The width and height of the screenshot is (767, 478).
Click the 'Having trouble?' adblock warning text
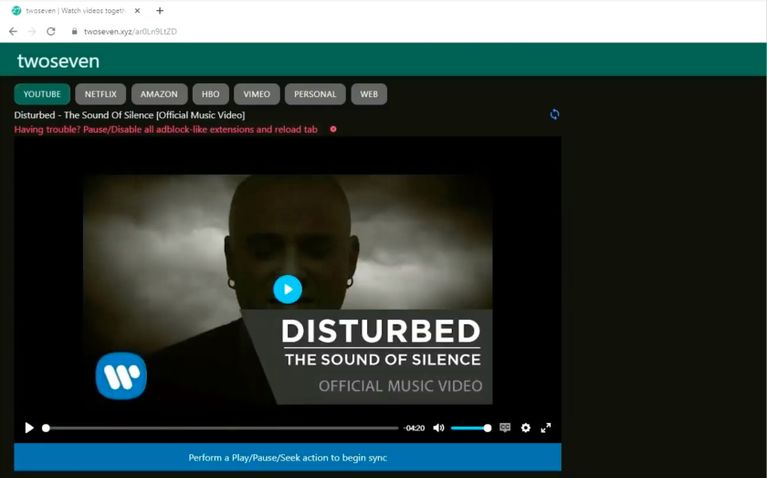pos(166,129)
